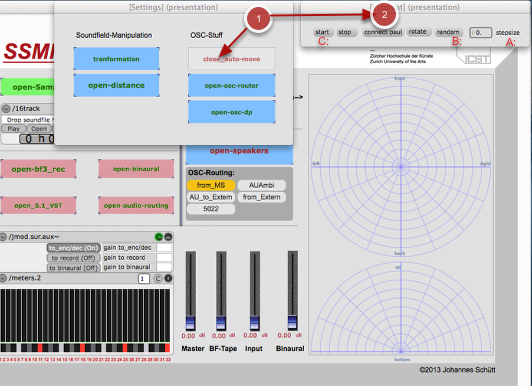Click the dark 'f' icon in meters.2 header
The height and width of the screenshot is (386, 532).
[168, 278]
